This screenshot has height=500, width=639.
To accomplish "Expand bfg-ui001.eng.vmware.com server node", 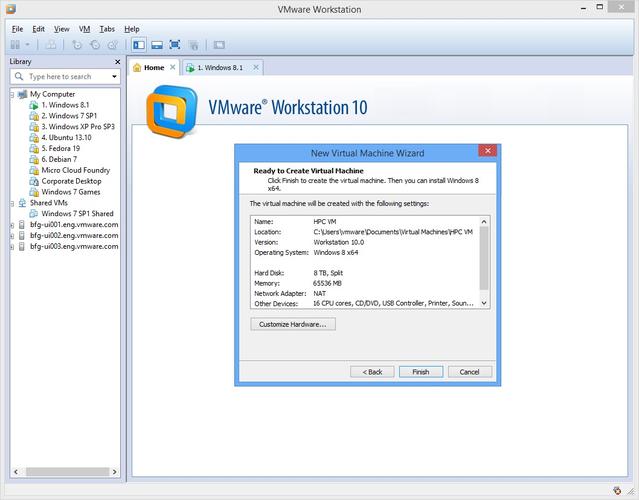I will tap(12, 224).
